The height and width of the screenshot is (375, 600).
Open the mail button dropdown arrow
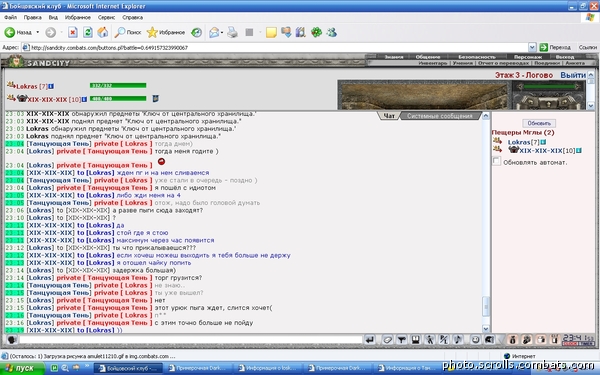[222, 33]
